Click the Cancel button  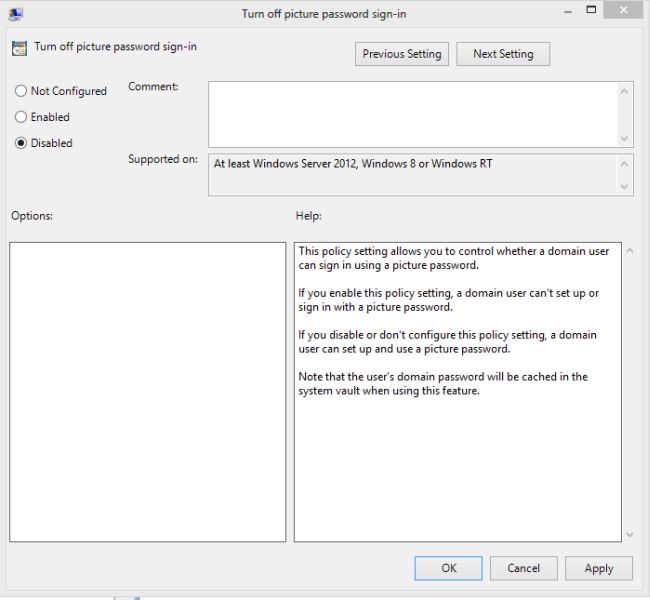(524, 568)
